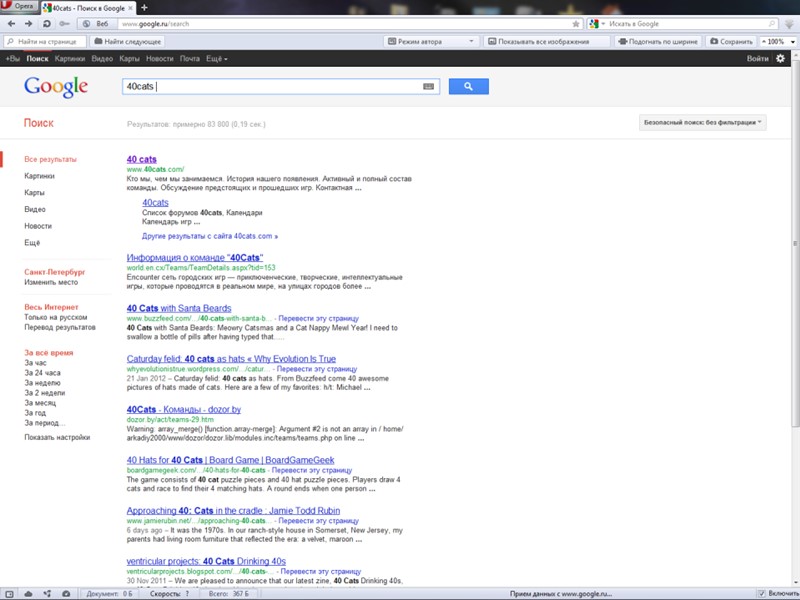Viewport: 800px width, 600px height.
Task: Select the 40cats Google search tab
Action: [88, 8]
